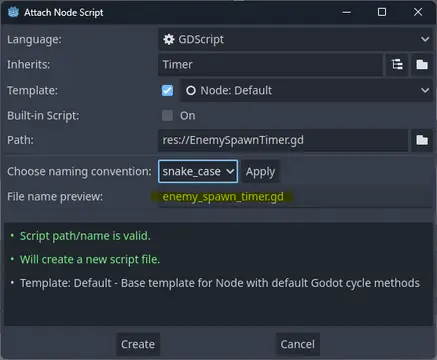This screenshot has height=360, width=437.
Task: Maximize the Attach Node Script dialog
Action: point(382,12)
